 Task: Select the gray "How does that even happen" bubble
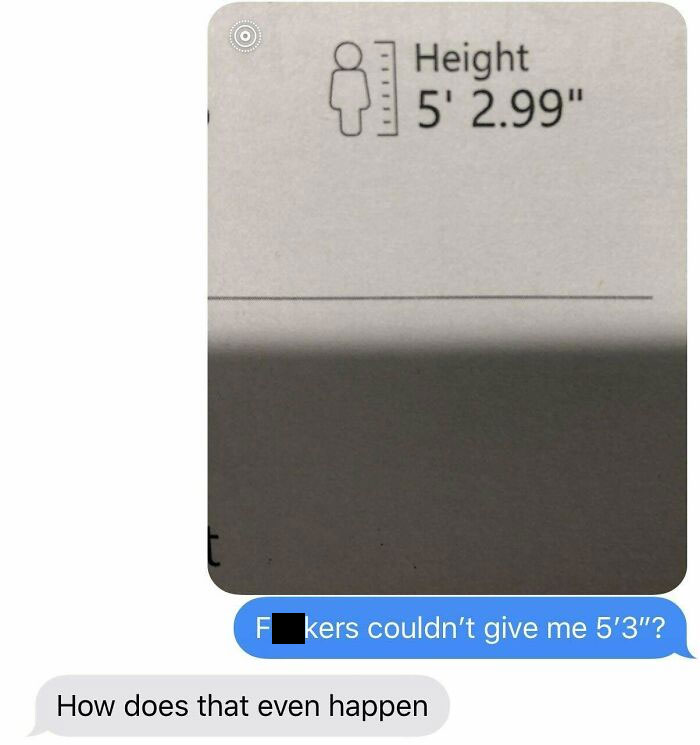click(x=241, y=706)
